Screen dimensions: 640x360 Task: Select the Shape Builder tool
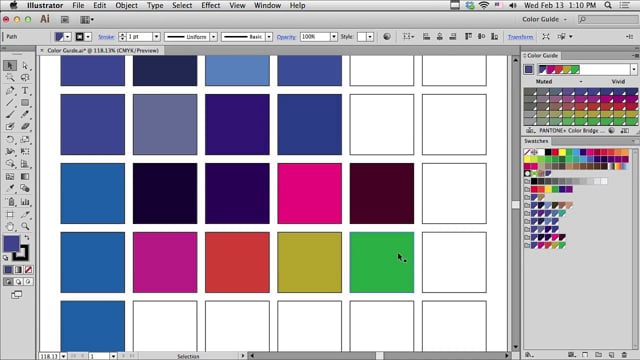(x=10, y=164)
